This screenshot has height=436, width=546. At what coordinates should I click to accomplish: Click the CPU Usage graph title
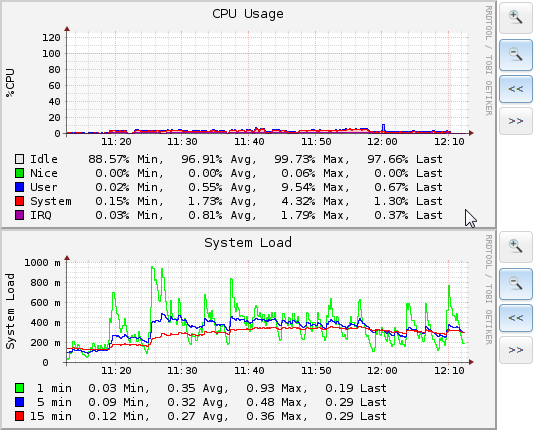coord(248,14)
